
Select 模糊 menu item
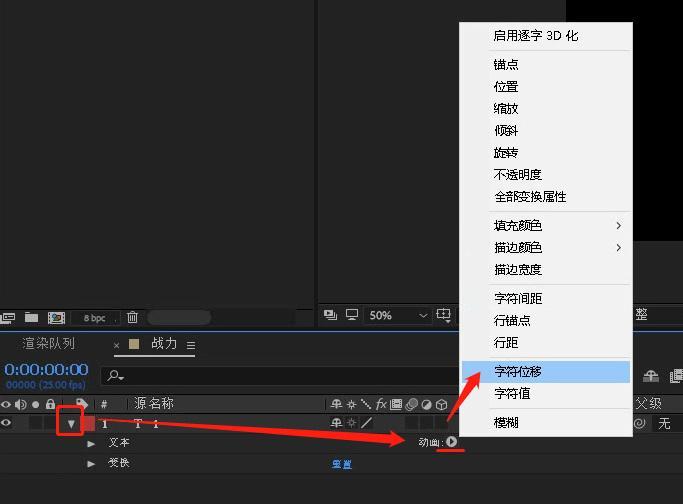point(506,423)
